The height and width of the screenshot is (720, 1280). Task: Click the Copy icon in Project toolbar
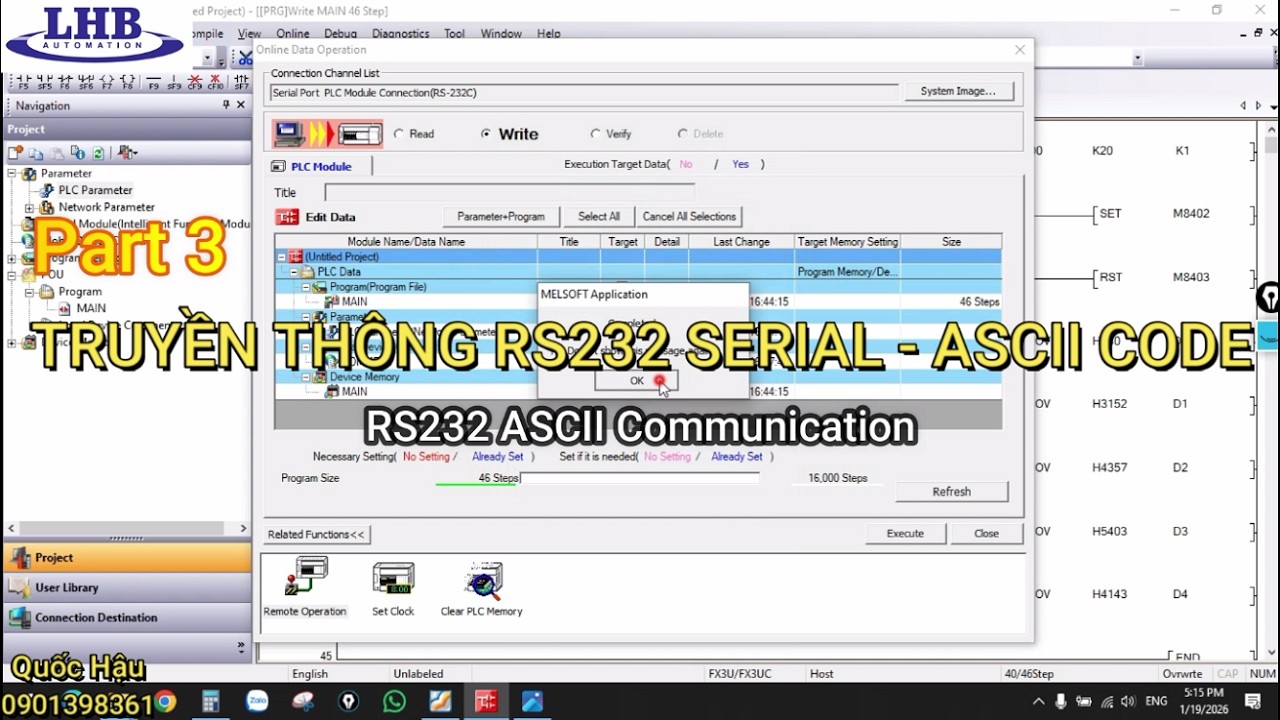pos(36,153)
